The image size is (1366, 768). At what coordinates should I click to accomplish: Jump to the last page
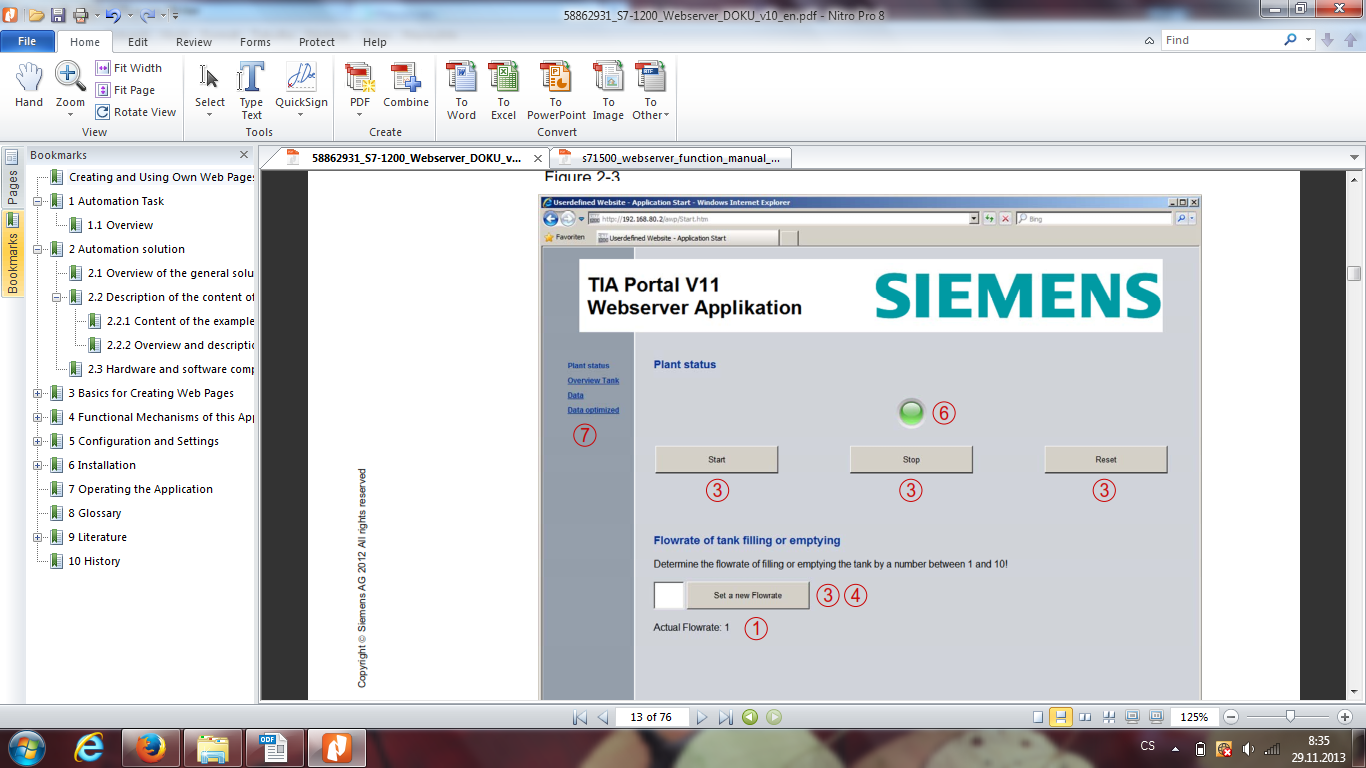click(x=726, y=717)
